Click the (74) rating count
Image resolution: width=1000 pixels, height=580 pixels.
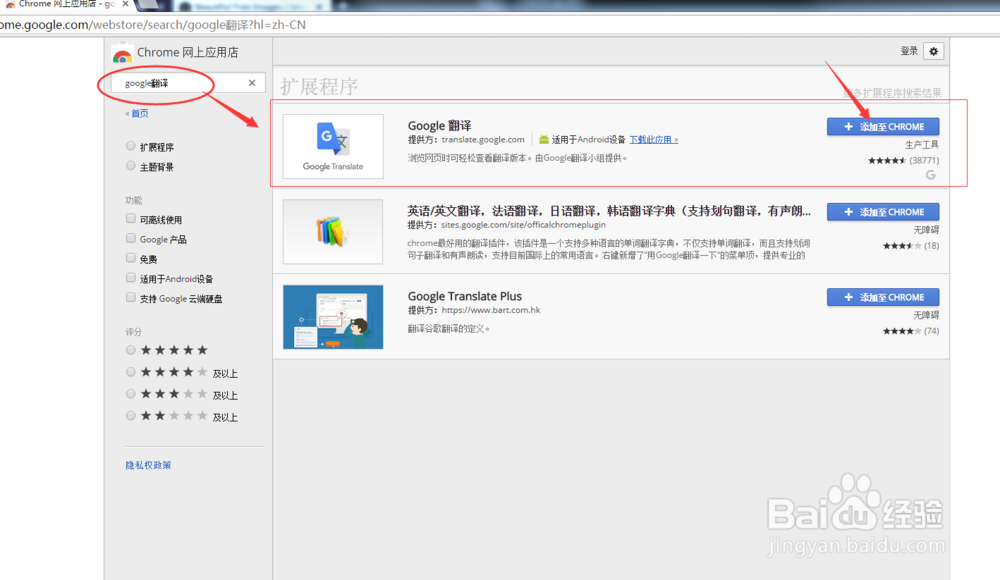pos(931,331)
